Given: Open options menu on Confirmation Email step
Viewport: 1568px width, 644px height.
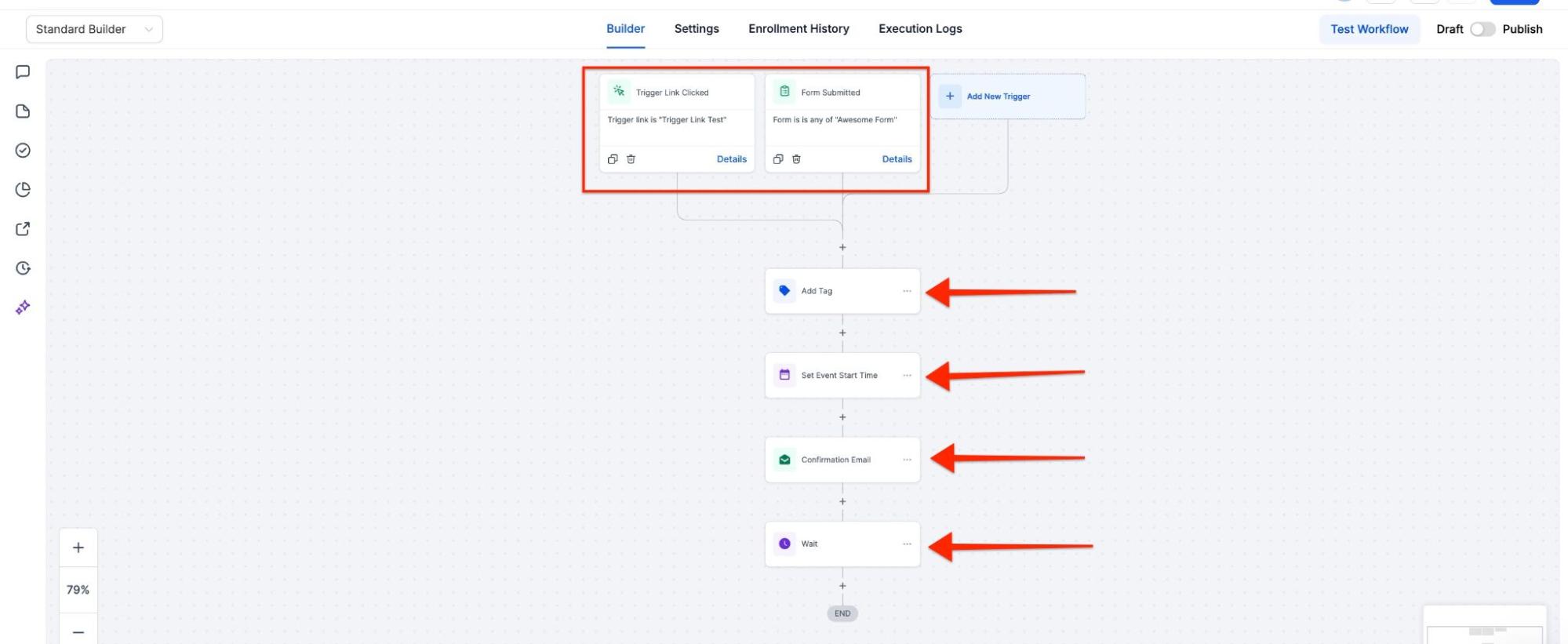Looking at the screenshot, I should click(907, 460).
